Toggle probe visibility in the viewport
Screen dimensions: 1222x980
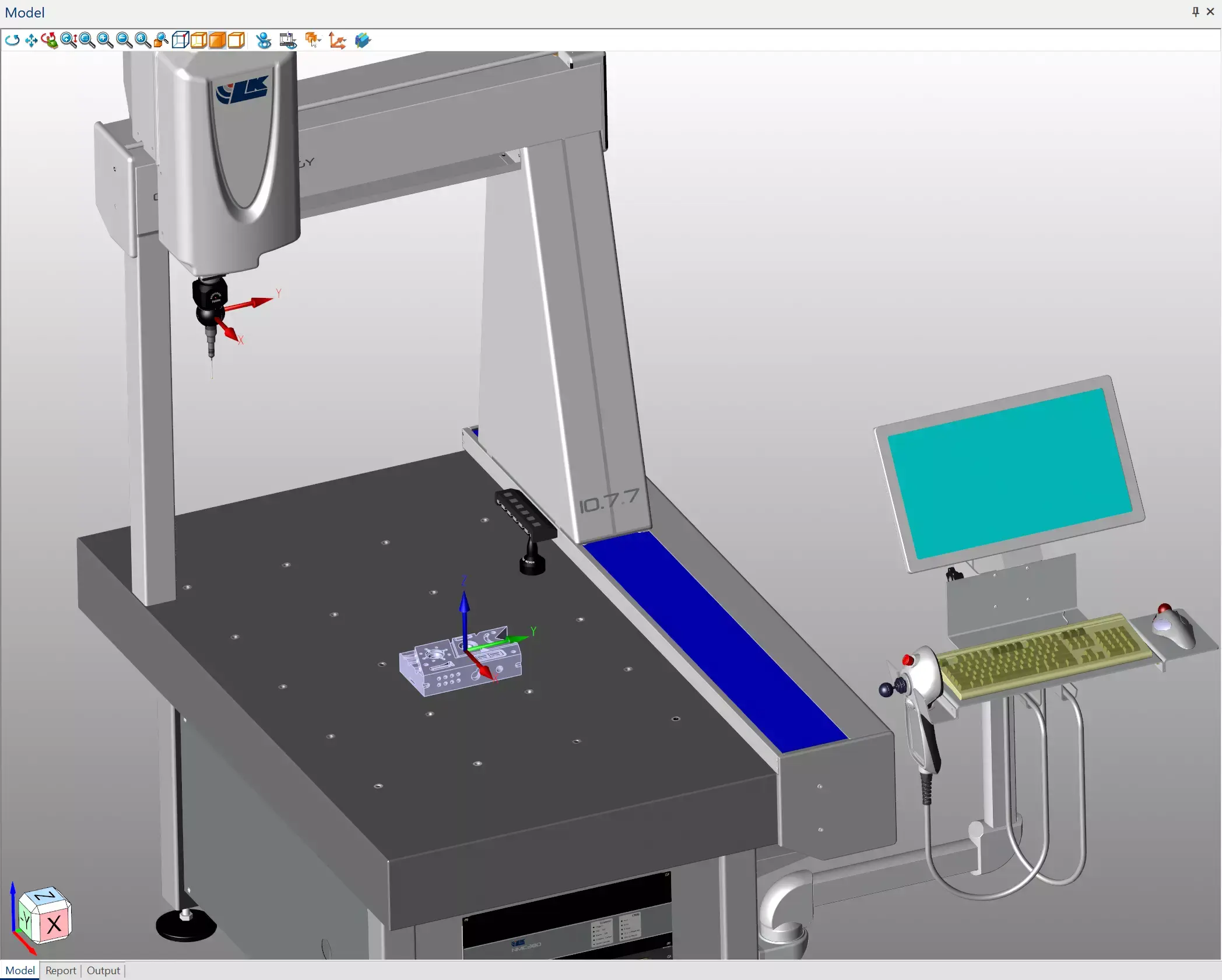pyautogui.click(x=263, y=40)
